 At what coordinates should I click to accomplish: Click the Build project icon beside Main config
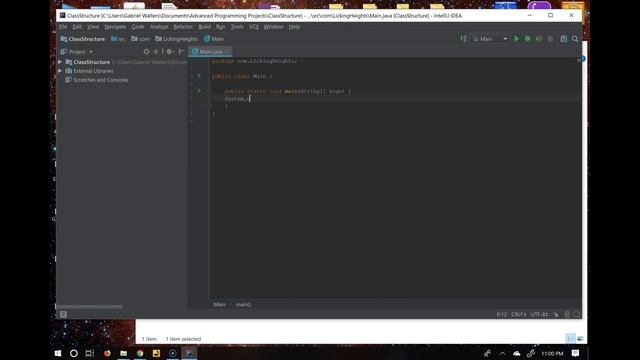pos(464,39)
